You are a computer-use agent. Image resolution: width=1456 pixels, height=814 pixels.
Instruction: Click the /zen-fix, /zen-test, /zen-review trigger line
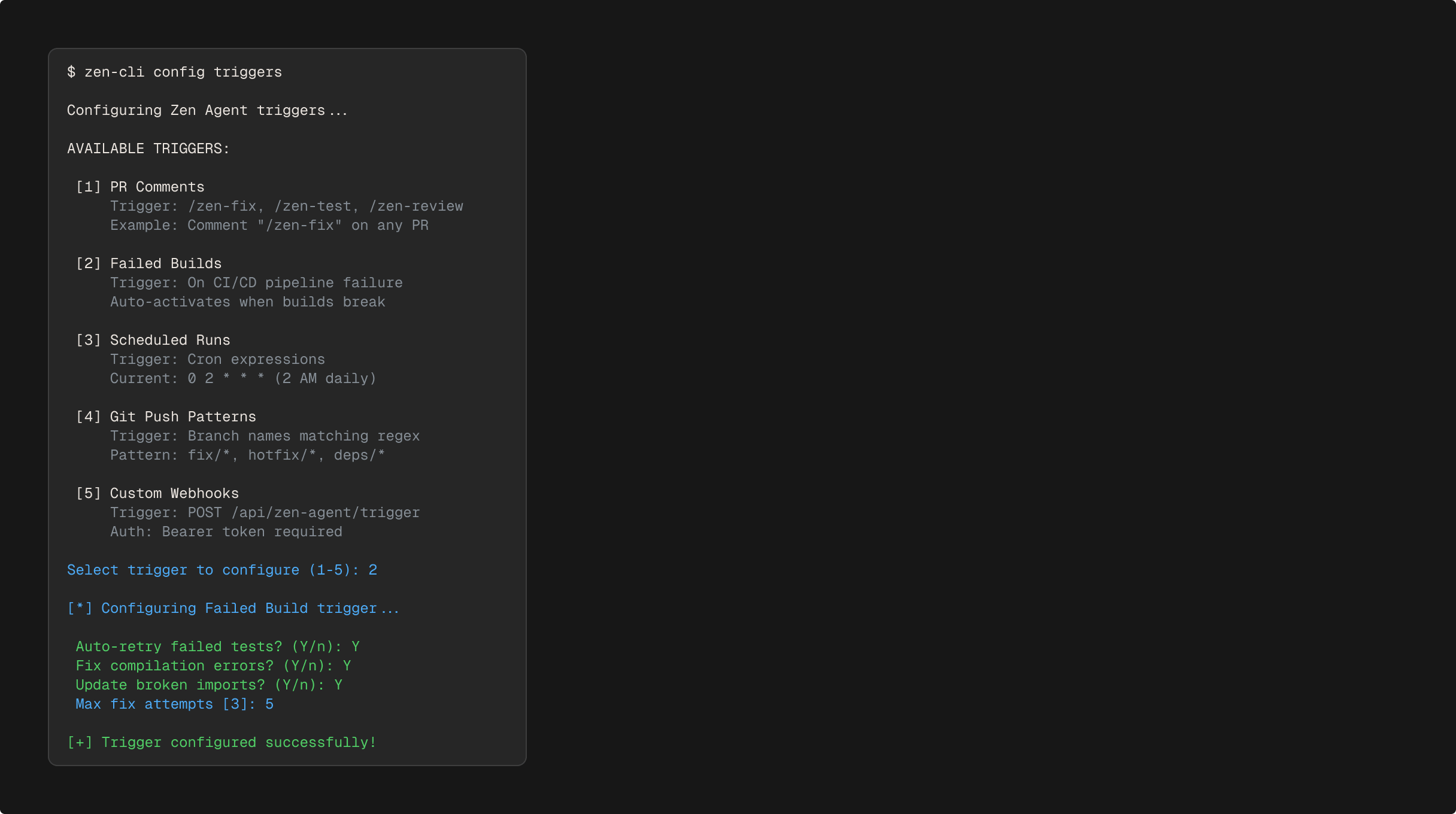pos(325,206)
